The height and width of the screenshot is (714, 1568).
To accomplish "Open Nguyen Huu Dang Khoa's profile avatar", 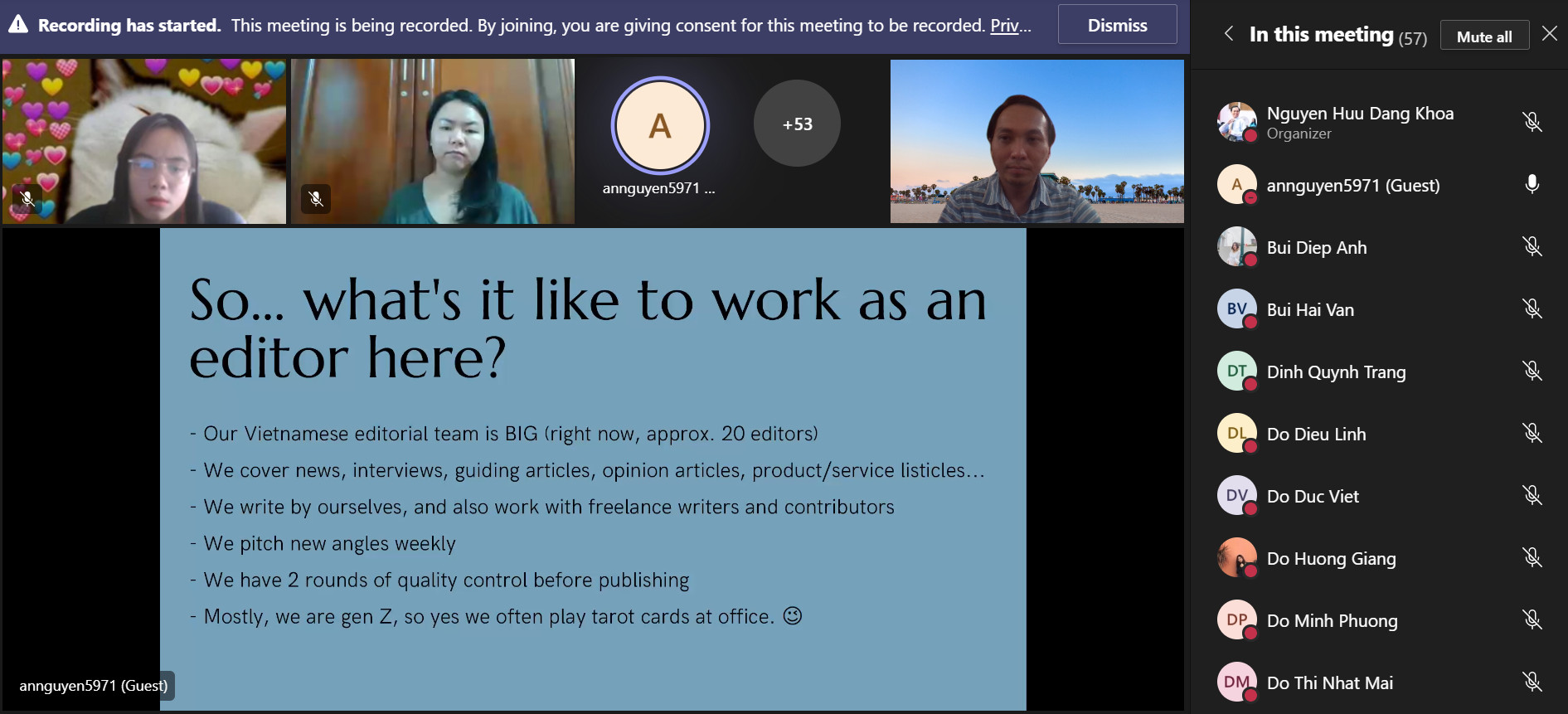I will [1236, 122].
